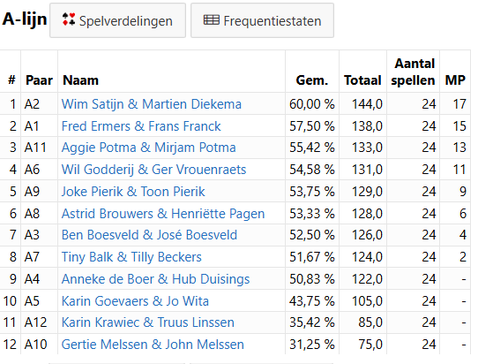The width and height of the screenshot is (478, 364).
Task: Open Wim Satijn & Martien Diekema link
Action: coord(151,104)
